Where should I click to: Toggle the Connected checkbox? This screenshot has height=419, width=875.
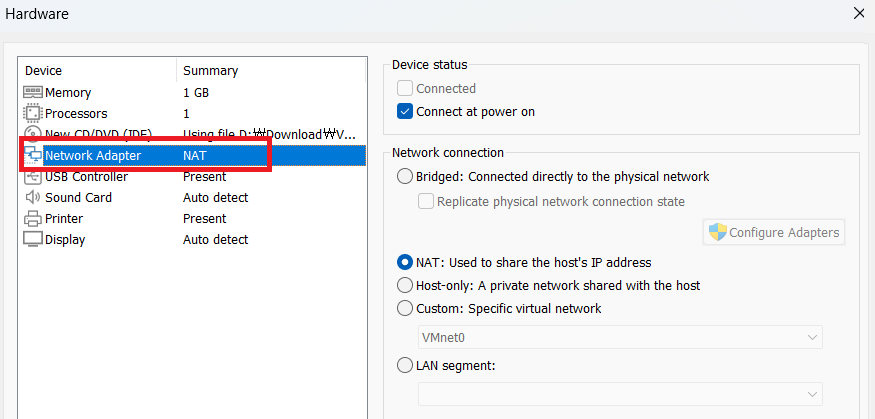405,88
